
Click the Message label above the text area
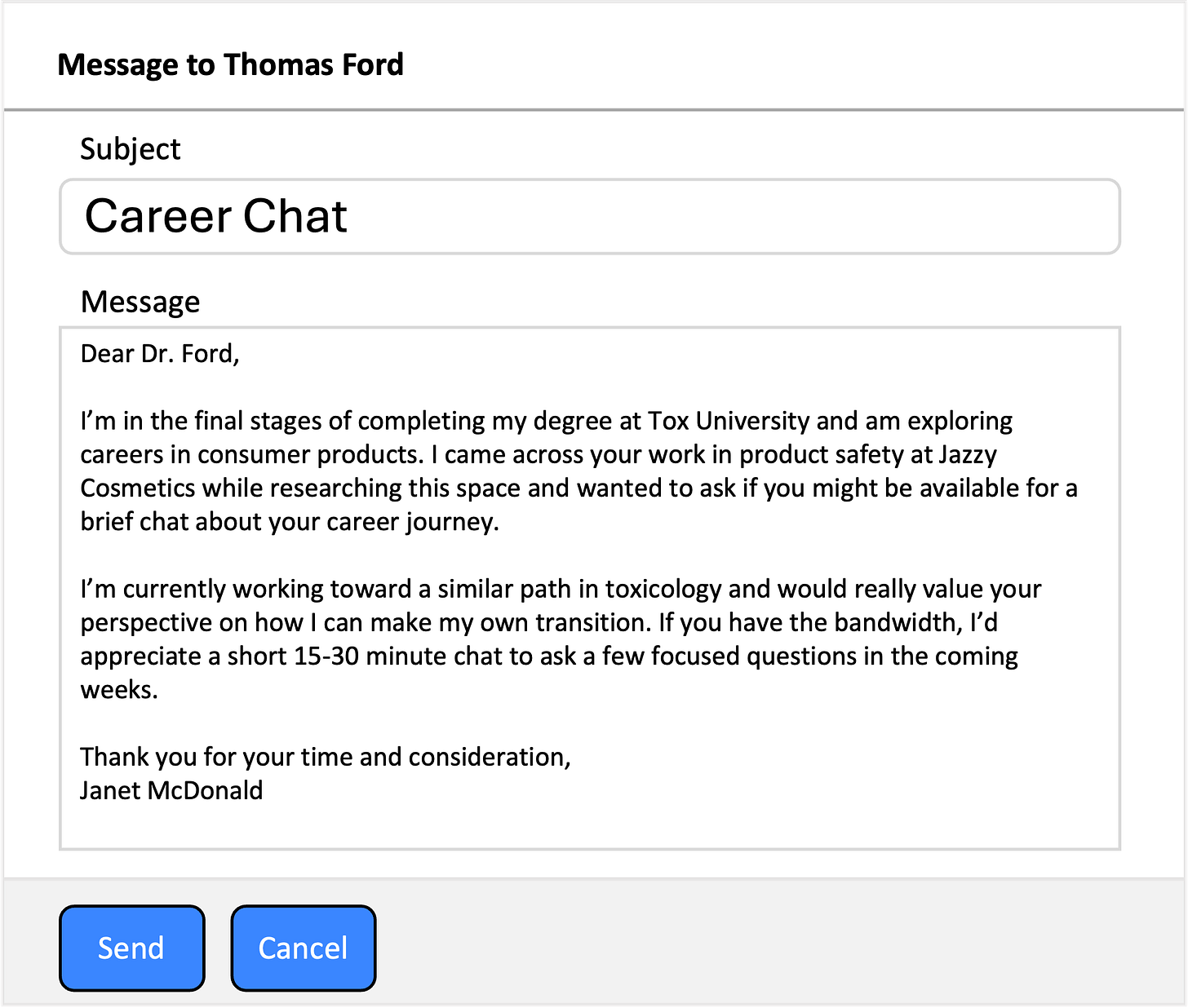(x=140, y=302)
